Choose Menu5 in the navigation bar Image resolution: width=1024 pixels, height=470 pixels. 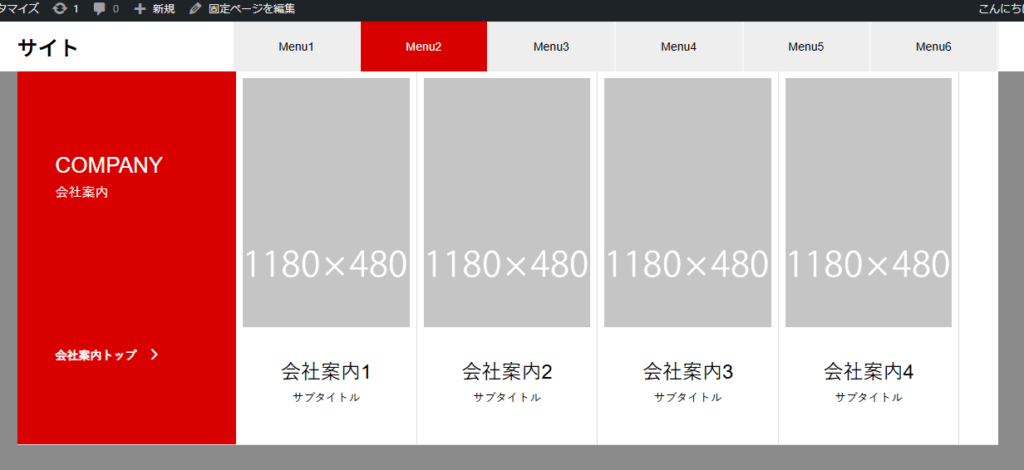point(806,47)
